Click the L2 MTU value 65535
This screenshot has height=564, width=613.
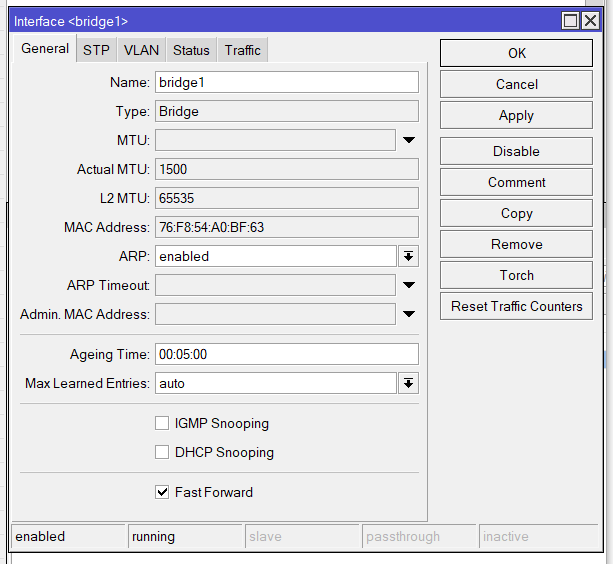pos(287,198)
